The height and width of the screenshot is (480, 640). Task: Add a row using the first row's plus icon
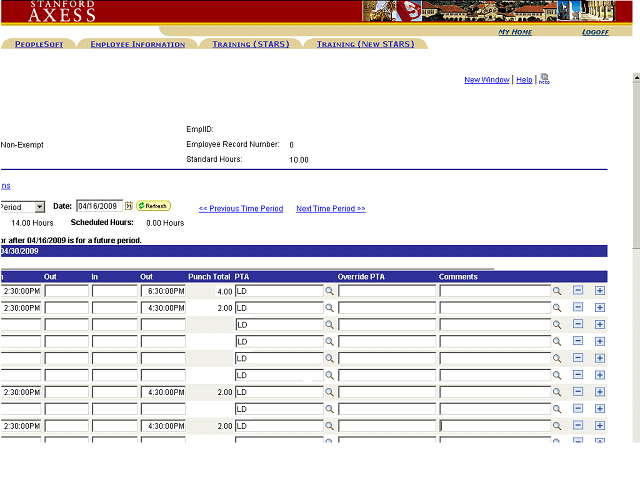(x=600, y=291)
